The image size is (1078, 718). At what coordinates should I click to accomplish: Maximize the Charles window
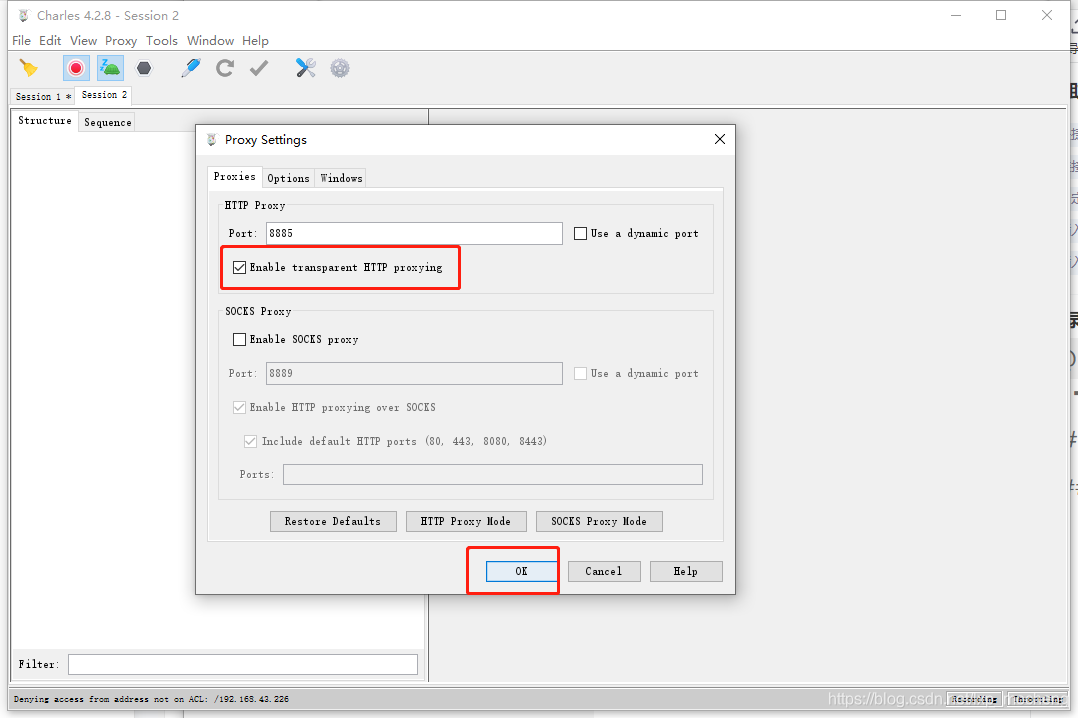pos(1001,15)
